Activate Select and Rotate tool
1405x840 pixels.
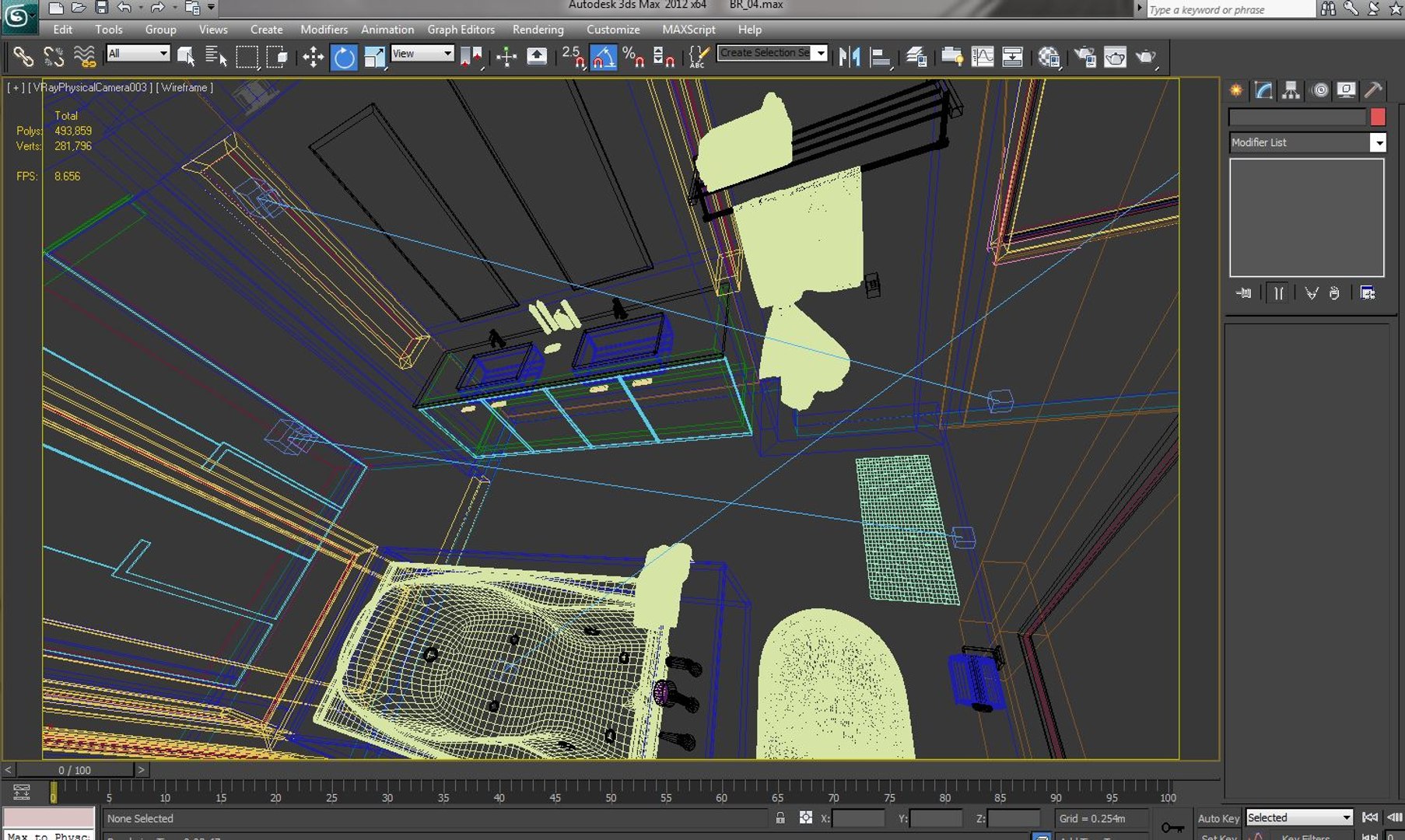tap(344, 57)
